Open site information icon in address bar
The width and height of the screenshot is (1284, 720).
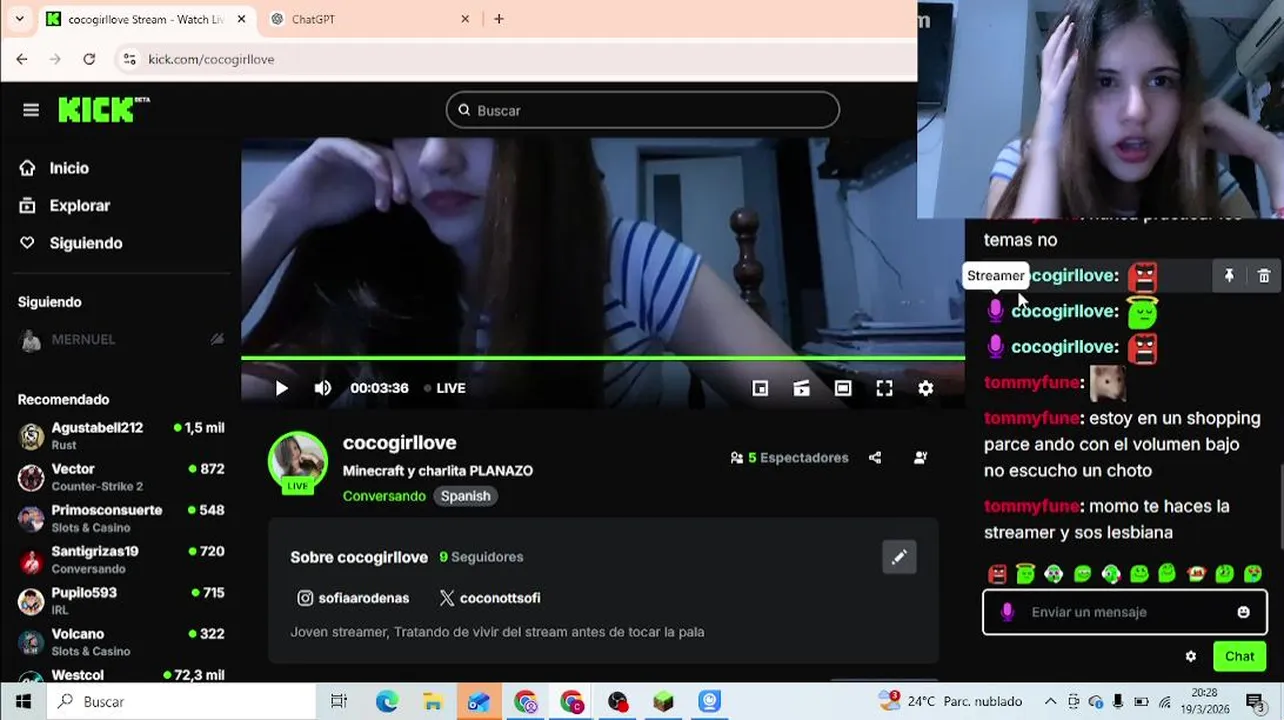point(129,59)
